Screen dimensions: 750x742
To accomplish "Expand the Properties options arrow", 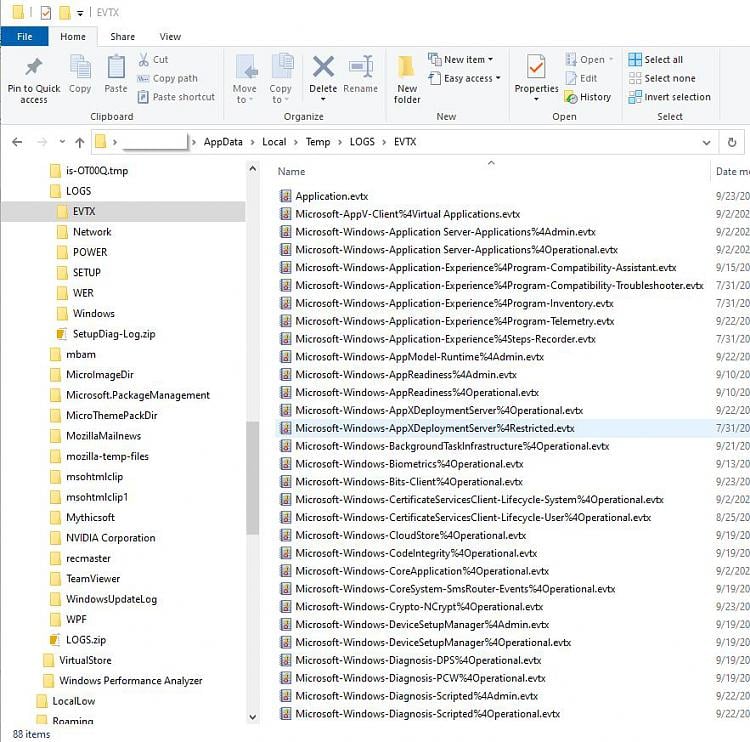I will [536, 100].
